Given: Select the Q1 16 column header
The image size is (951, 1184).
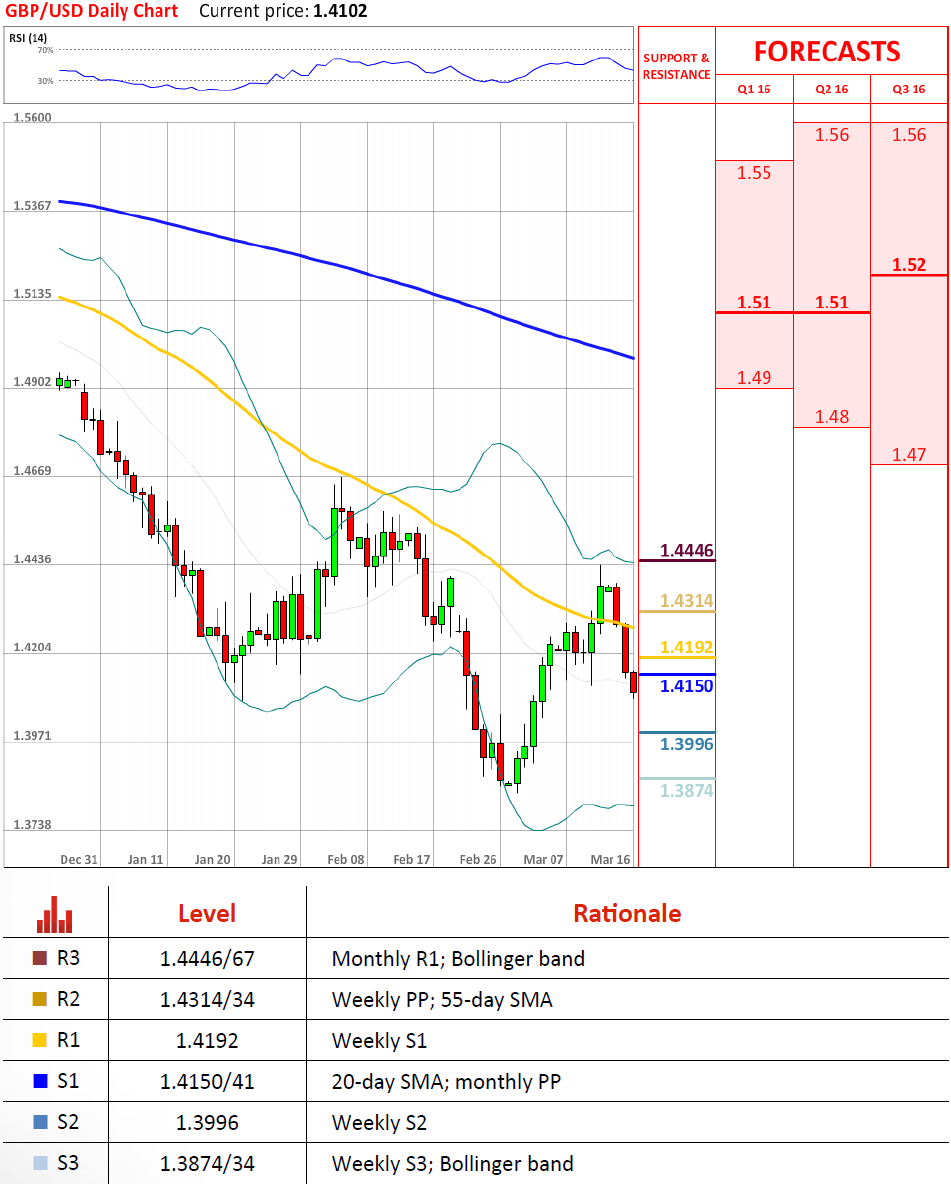Looking at the screenshot, I should click(754, 89).
